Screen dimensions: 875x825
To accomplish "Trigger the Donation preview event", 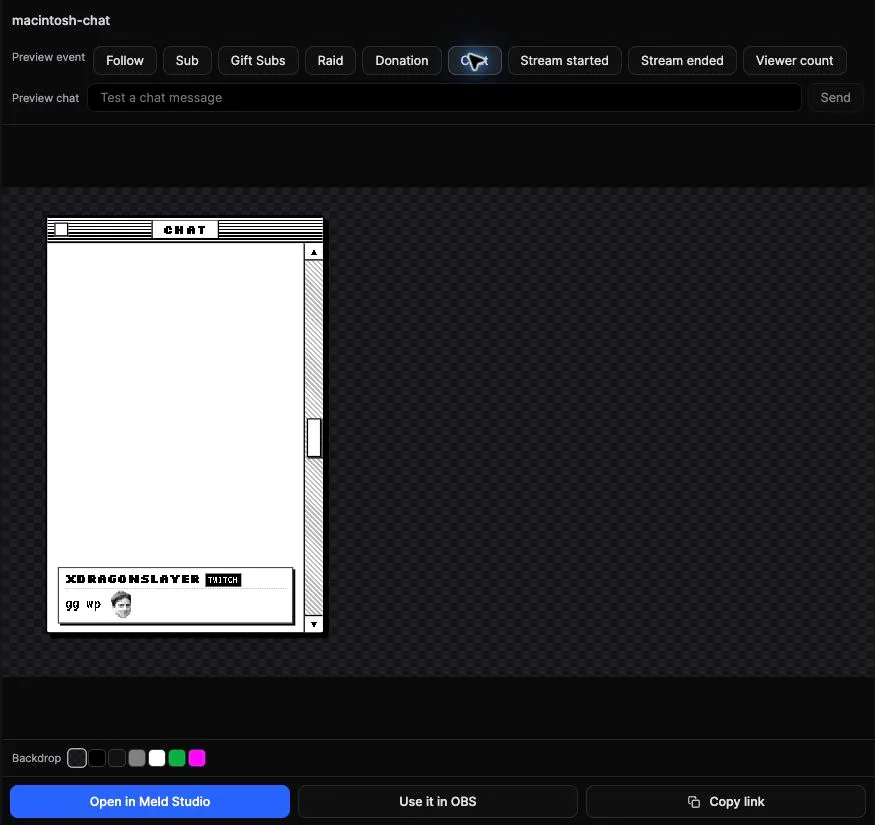I will click(402, 60).
